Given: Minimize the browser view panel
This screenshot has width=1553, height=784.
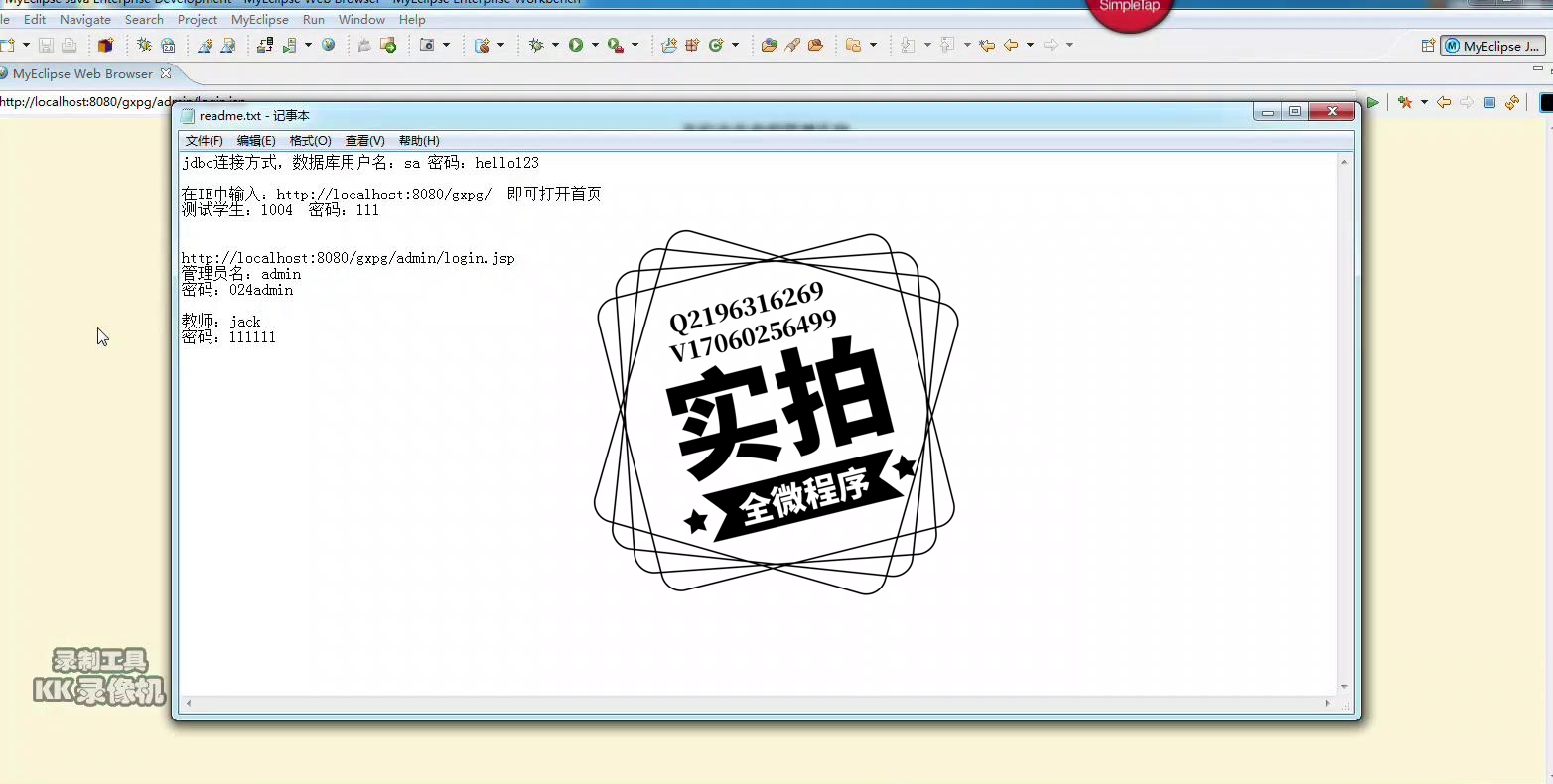Looking at the screenshot, I should pos(1538,69).
